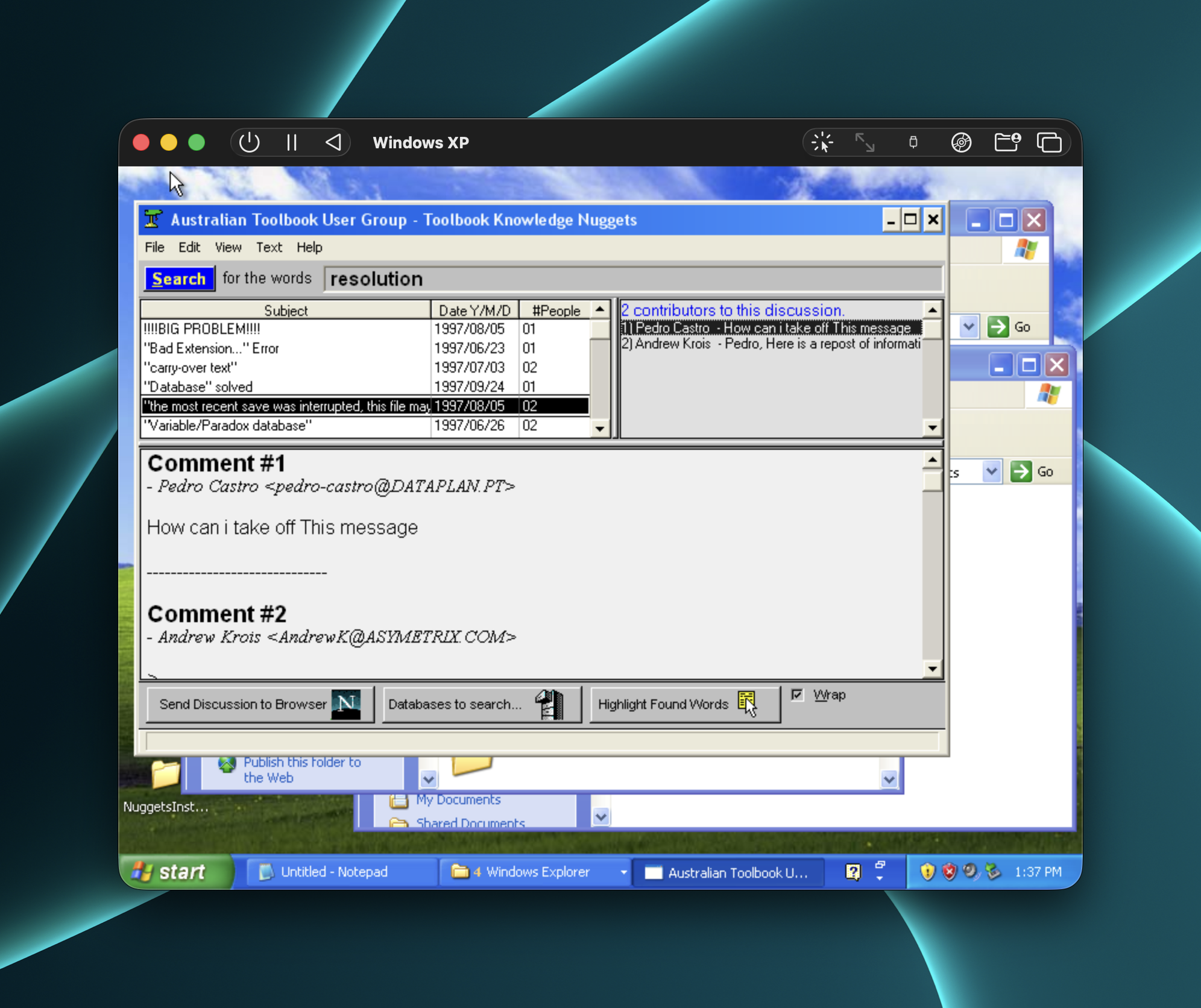Click the yellow security shield tray icon
This screenshot has height=1008, width=1201.
pyautogui.click(x=927, y=872)
